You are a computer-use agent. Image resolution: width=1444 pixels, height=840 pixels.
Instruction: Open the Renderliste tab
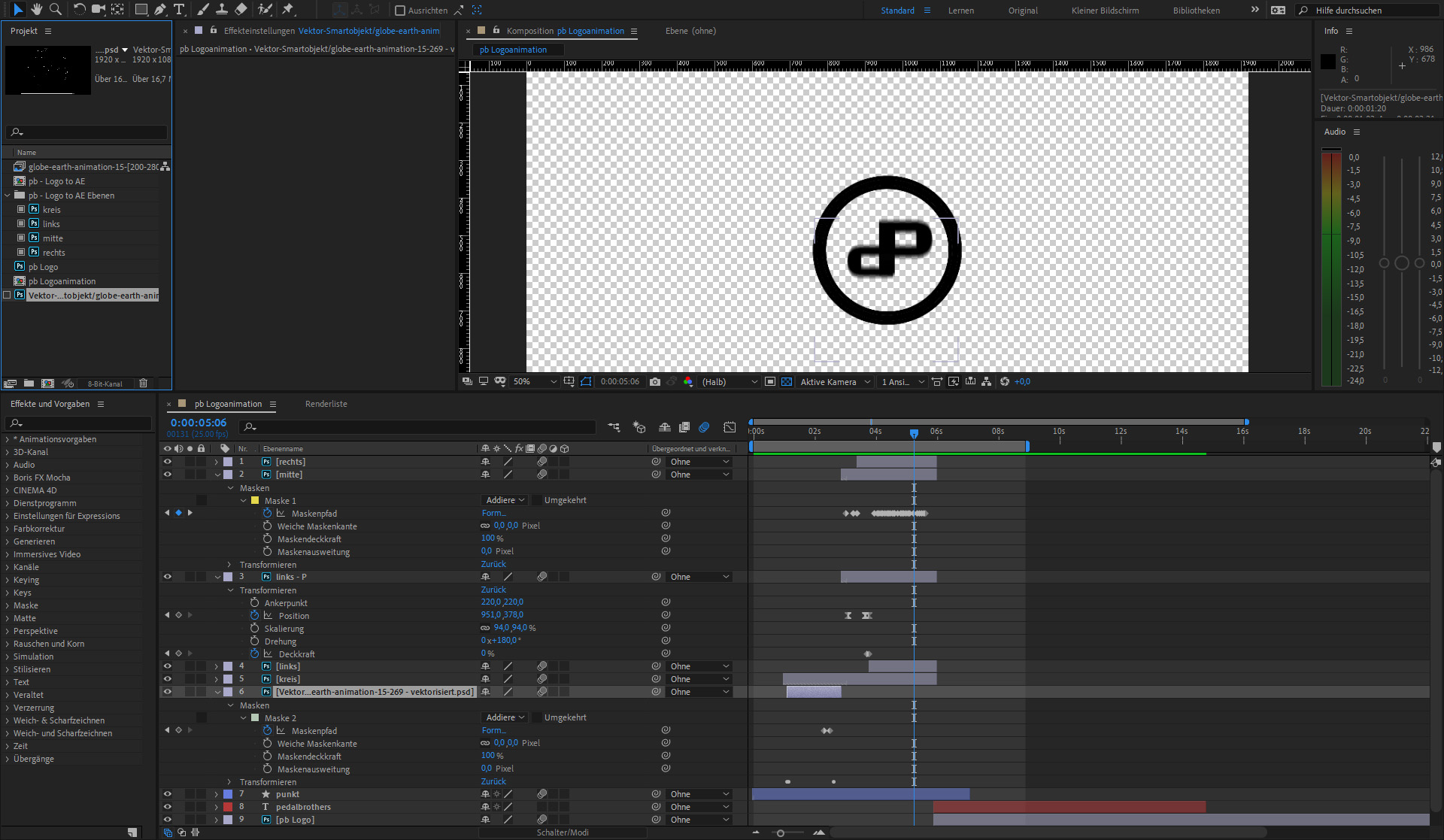point(326,404)
